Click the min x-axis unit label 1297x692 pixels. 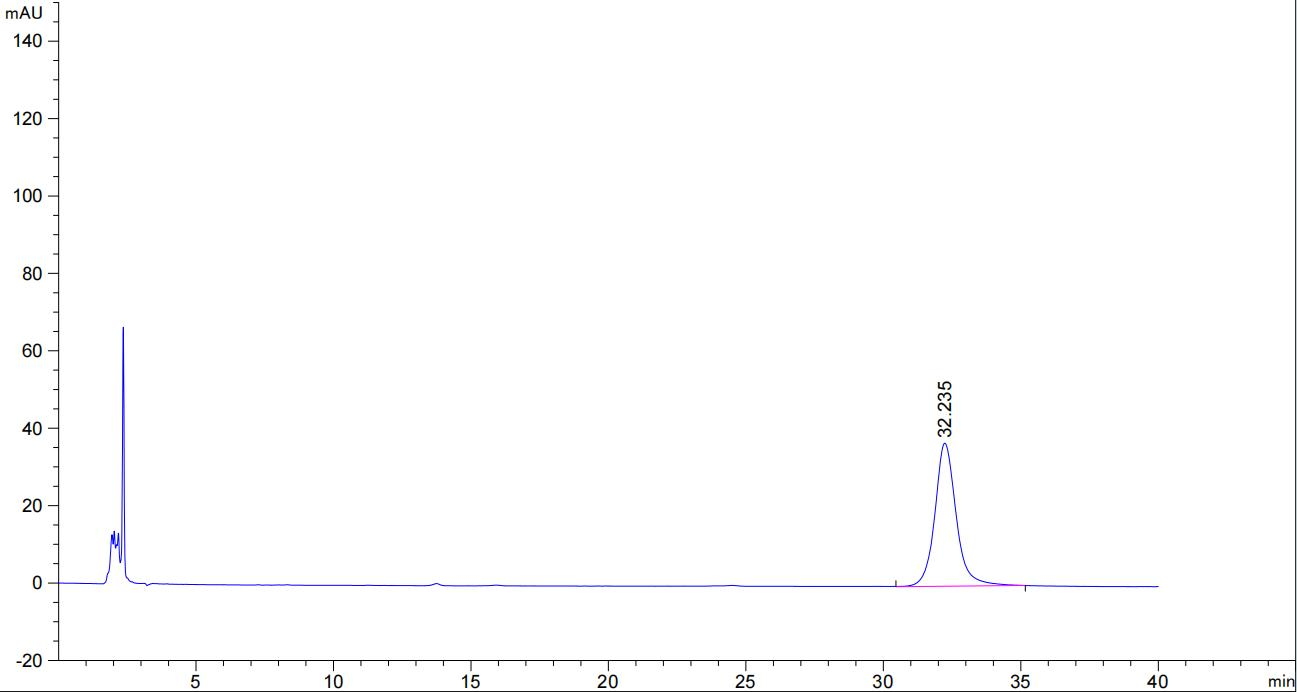pos(1281,681)
